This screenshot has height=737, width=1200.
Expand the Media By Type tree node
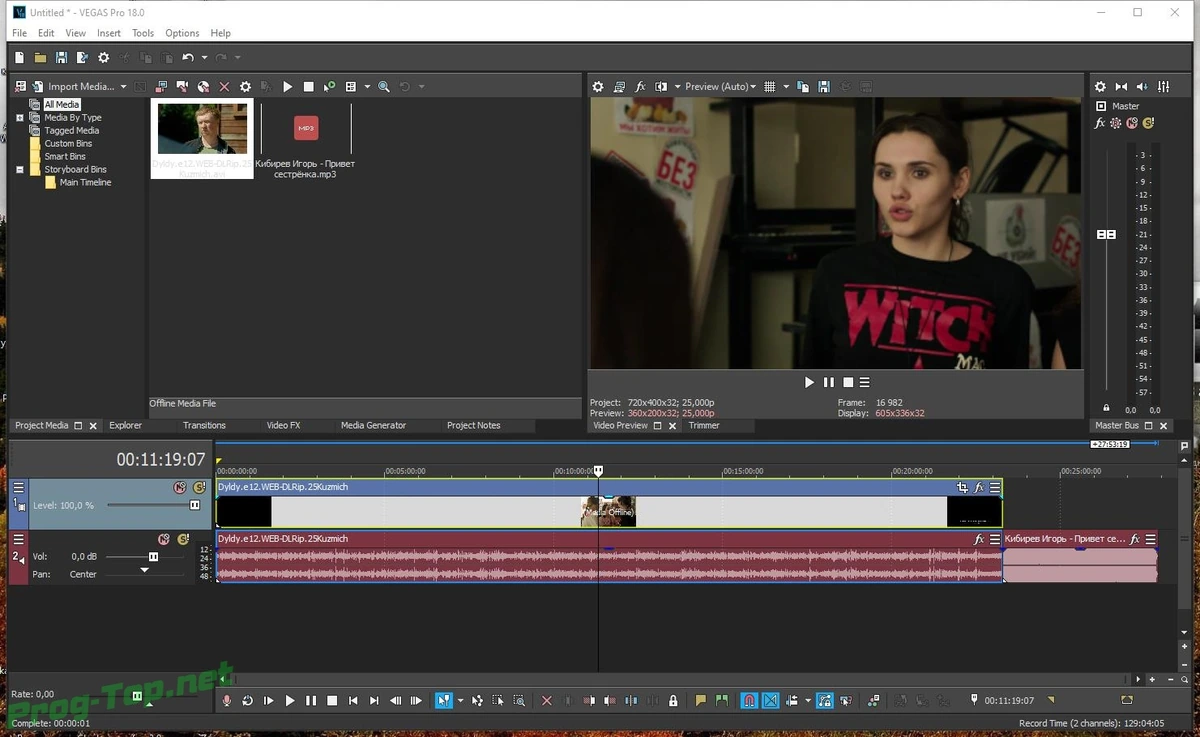20,118
